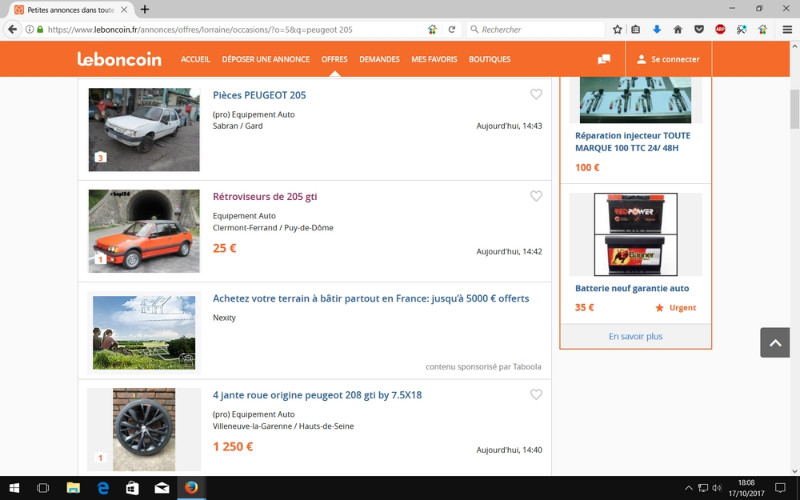Open Batterie neuf garantie auto ad
This screenshot has height=500, width=800.
click(x=632, y=288)
